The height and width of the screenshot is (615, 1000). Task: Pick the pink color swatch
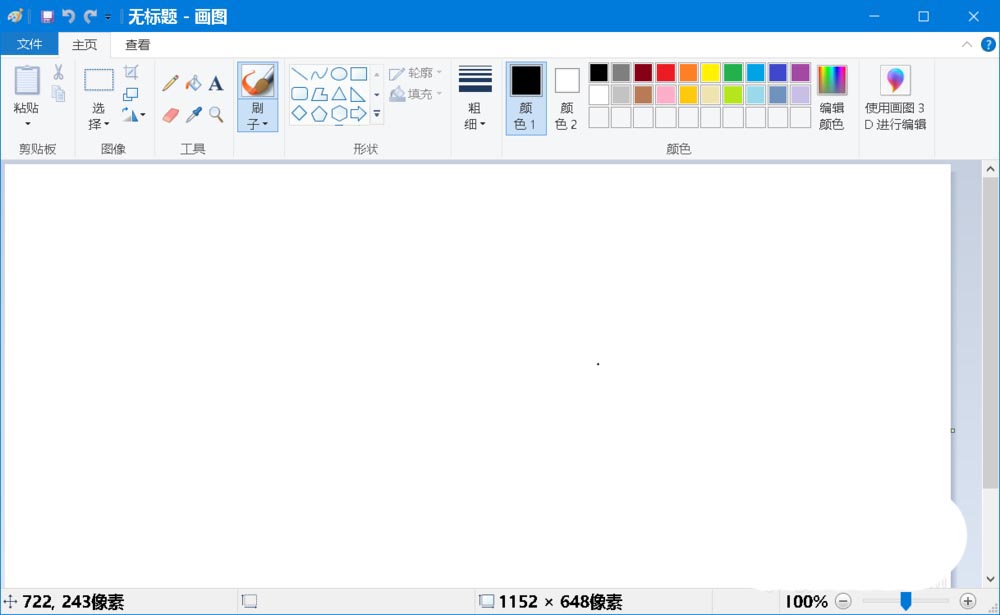665,94
